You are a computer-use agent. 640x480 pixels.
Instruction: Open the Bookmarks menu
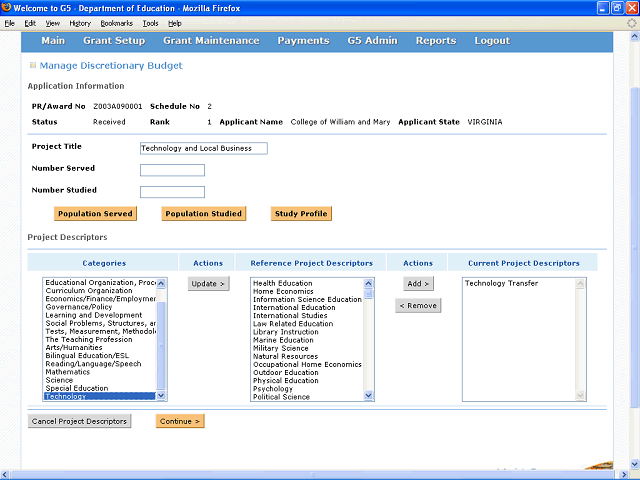point(116,22)
